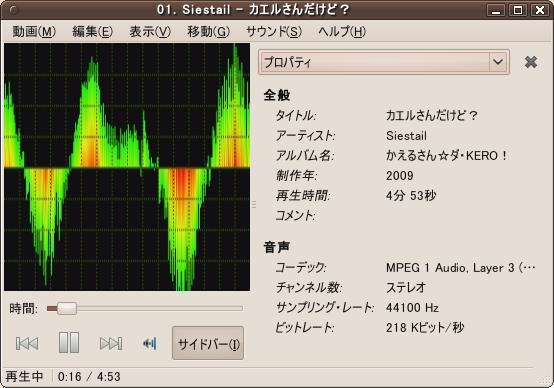554x388 pixels.
Task: Open the 動画(M) menu
Action: (x=34, y=32)
